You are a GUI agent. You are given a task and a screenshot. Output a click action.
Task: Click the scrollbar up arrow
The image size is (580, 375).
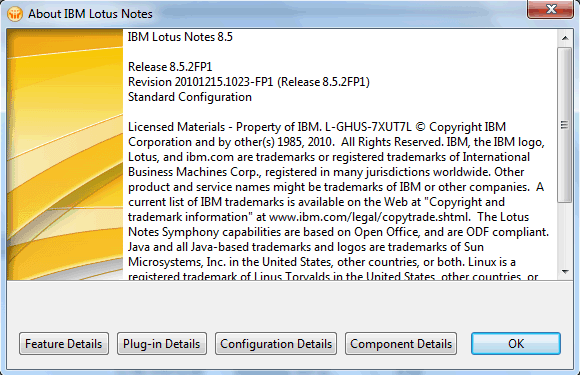[x=565, y=38]
